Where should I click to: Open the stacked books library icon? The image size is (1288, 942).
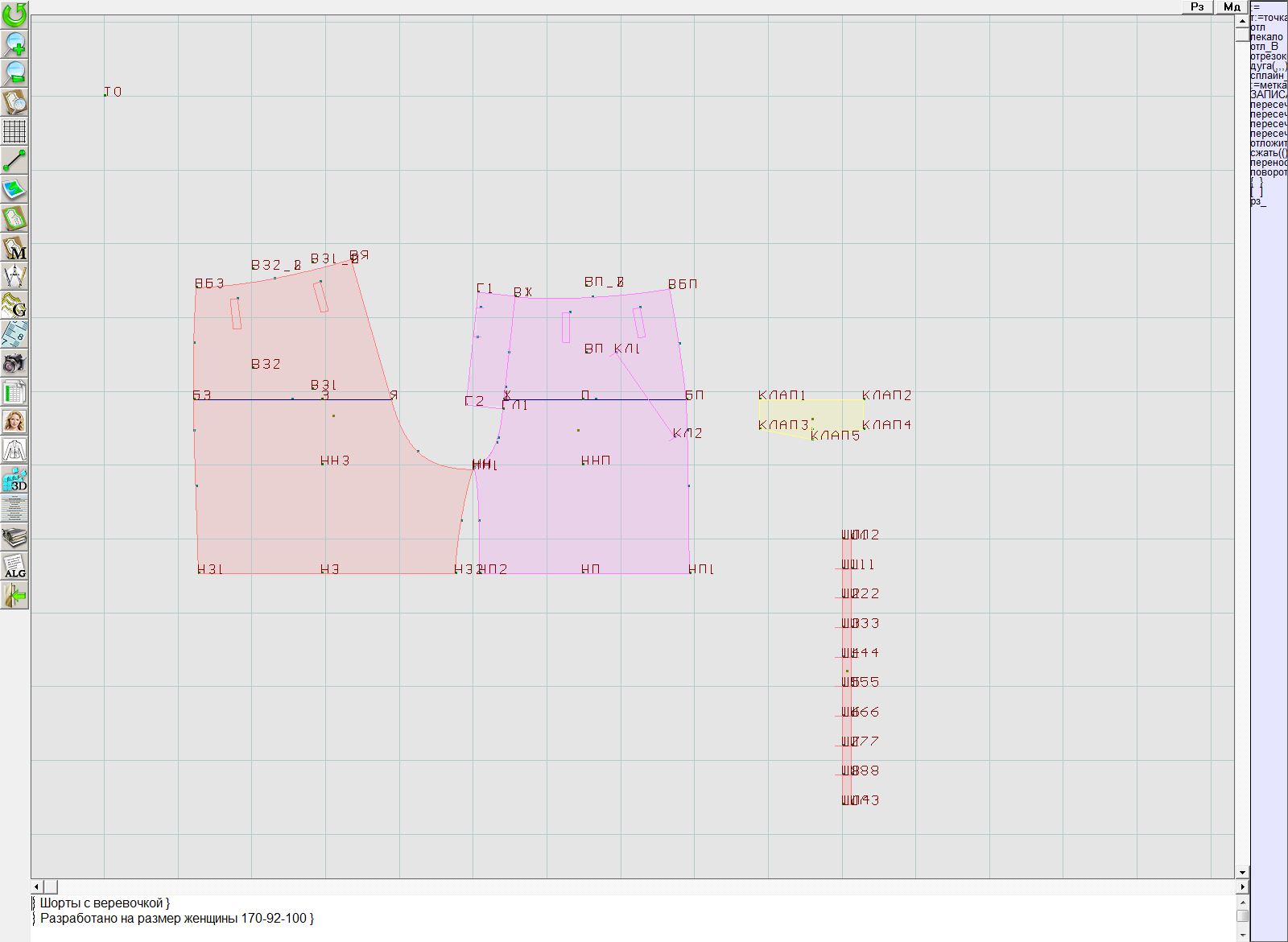click(14, 538)
